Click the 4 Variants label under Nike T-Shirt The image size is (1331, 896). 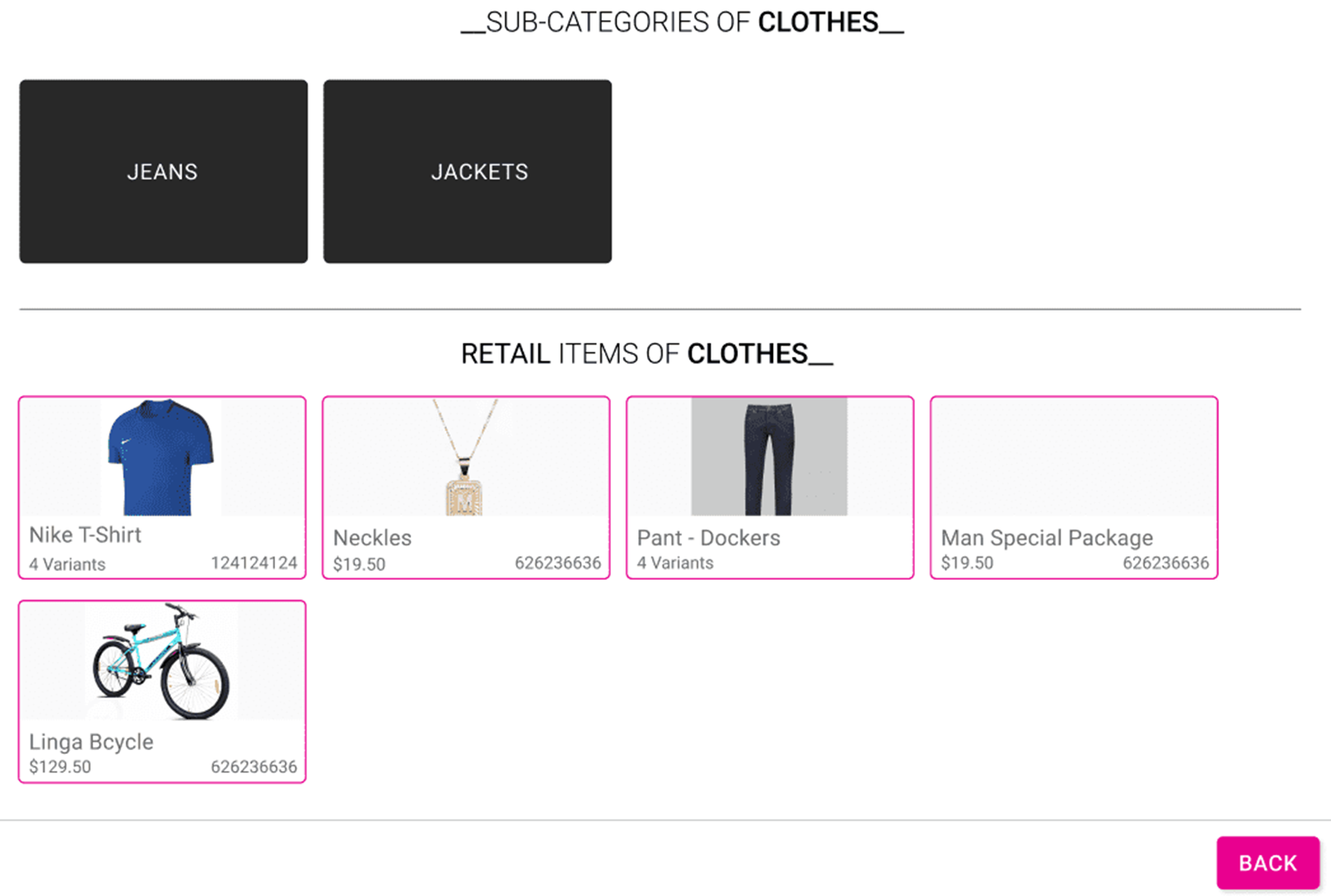coord(67,564)
